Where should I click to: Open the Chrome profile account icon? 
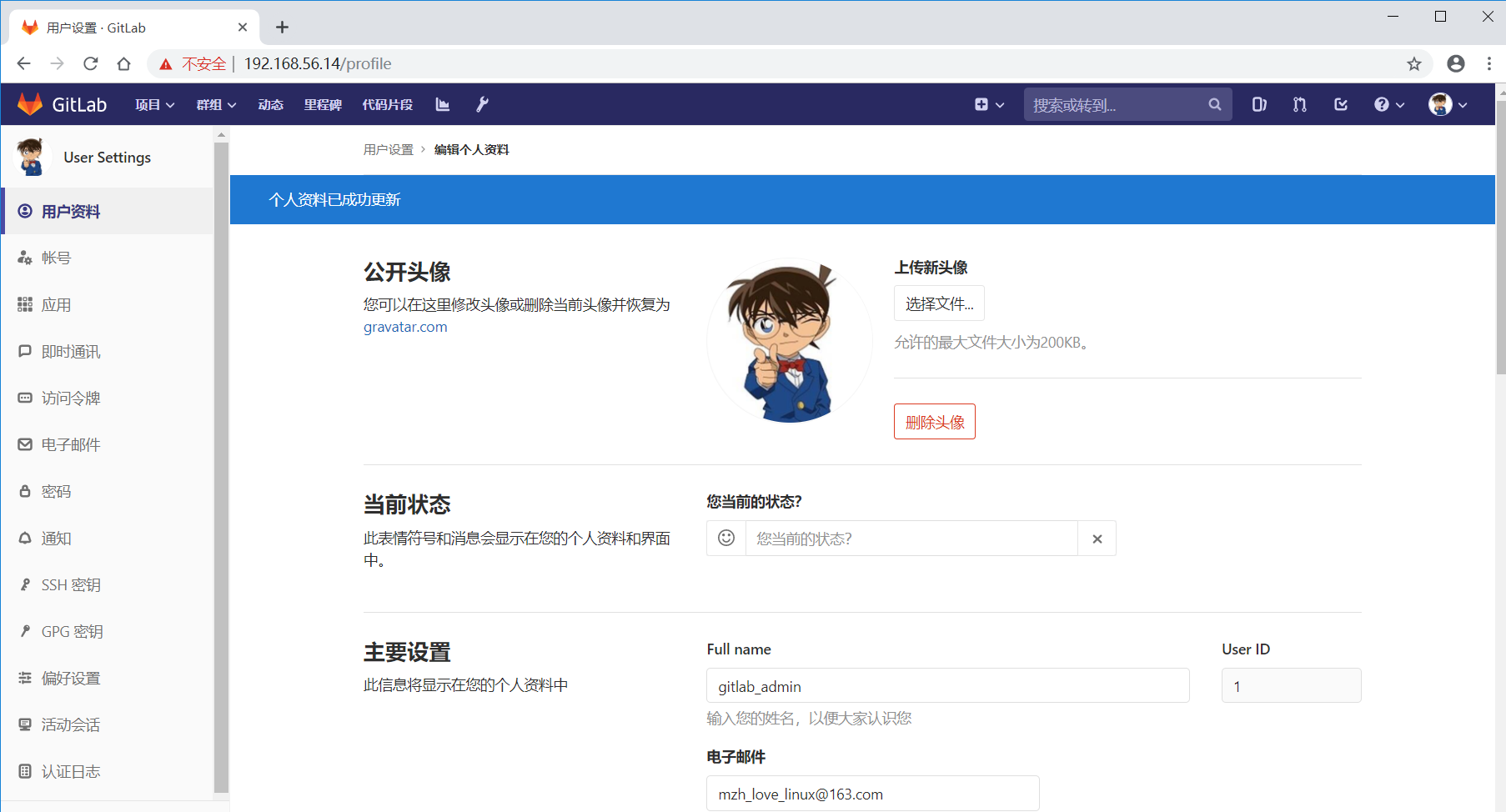(x=1456, y=63)
